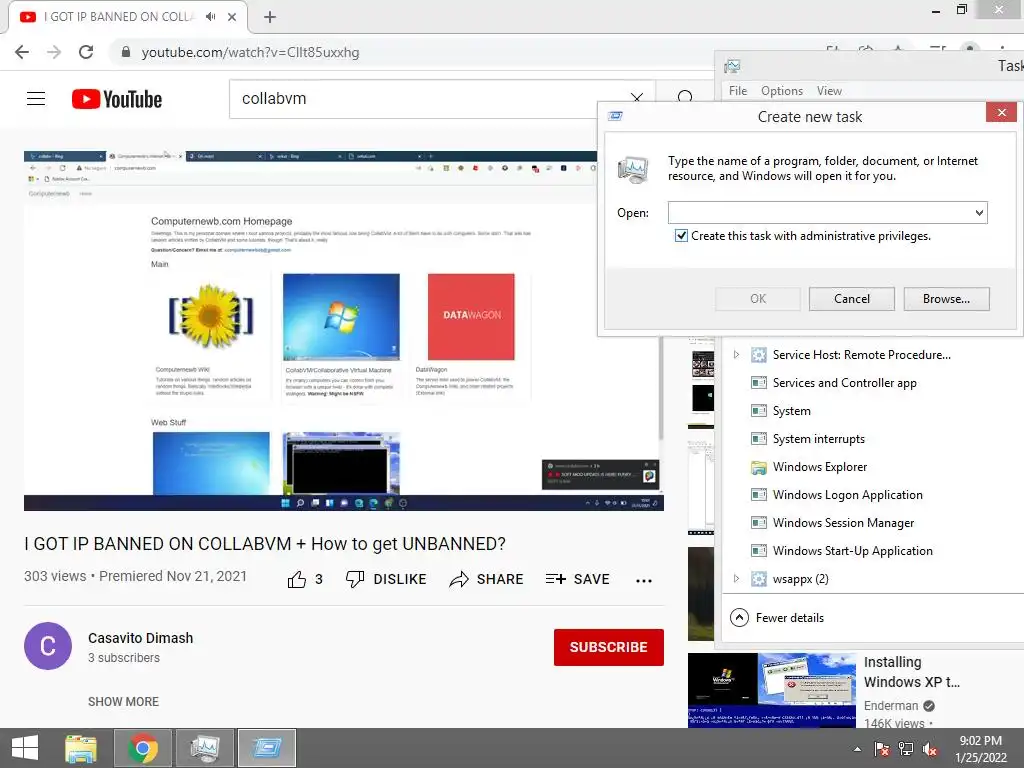
Task: Open the dropdown arrow of the Open field
Action: point(979,213)
